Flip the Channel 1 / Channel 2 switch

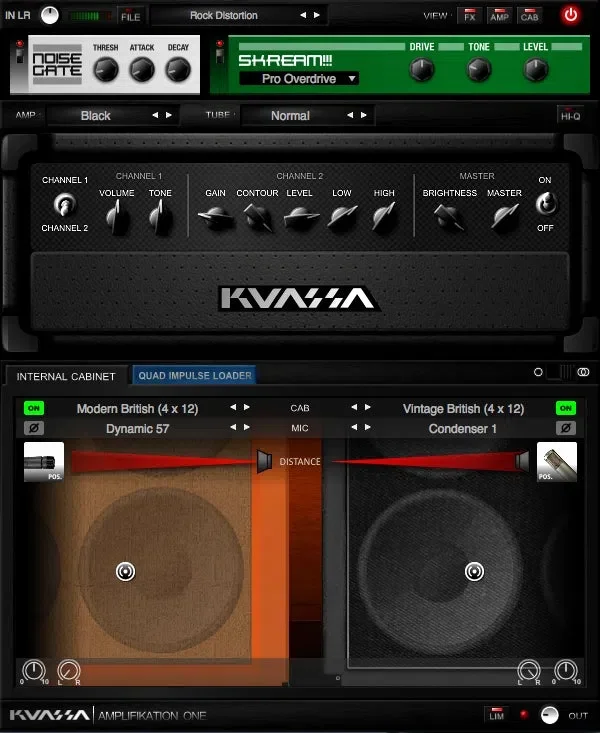(65, 204)
